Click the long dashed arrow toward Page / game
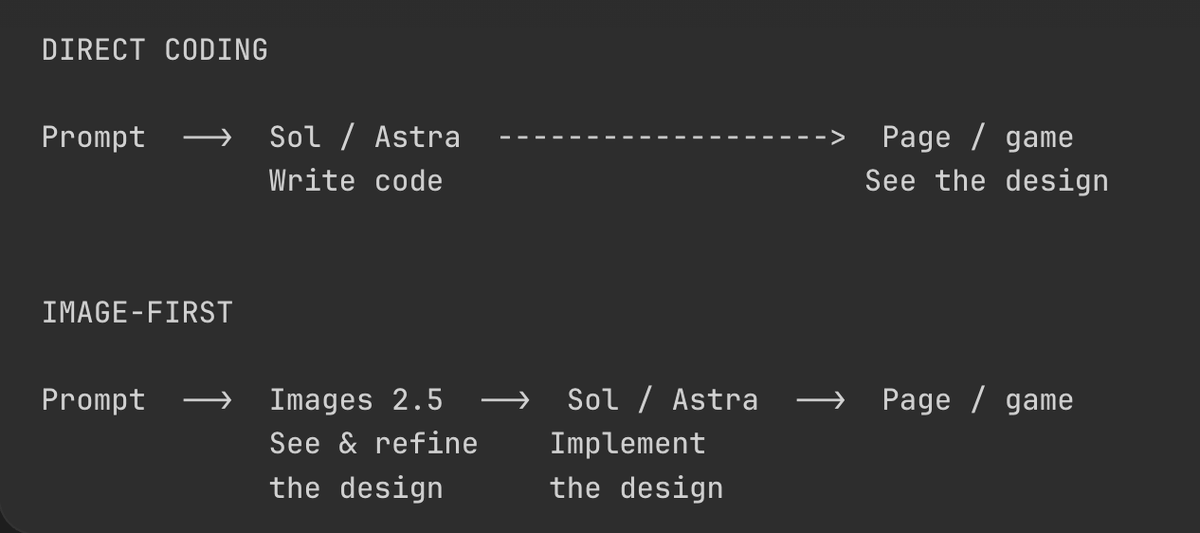This screenshot has width=1200, height=533. 672,137
